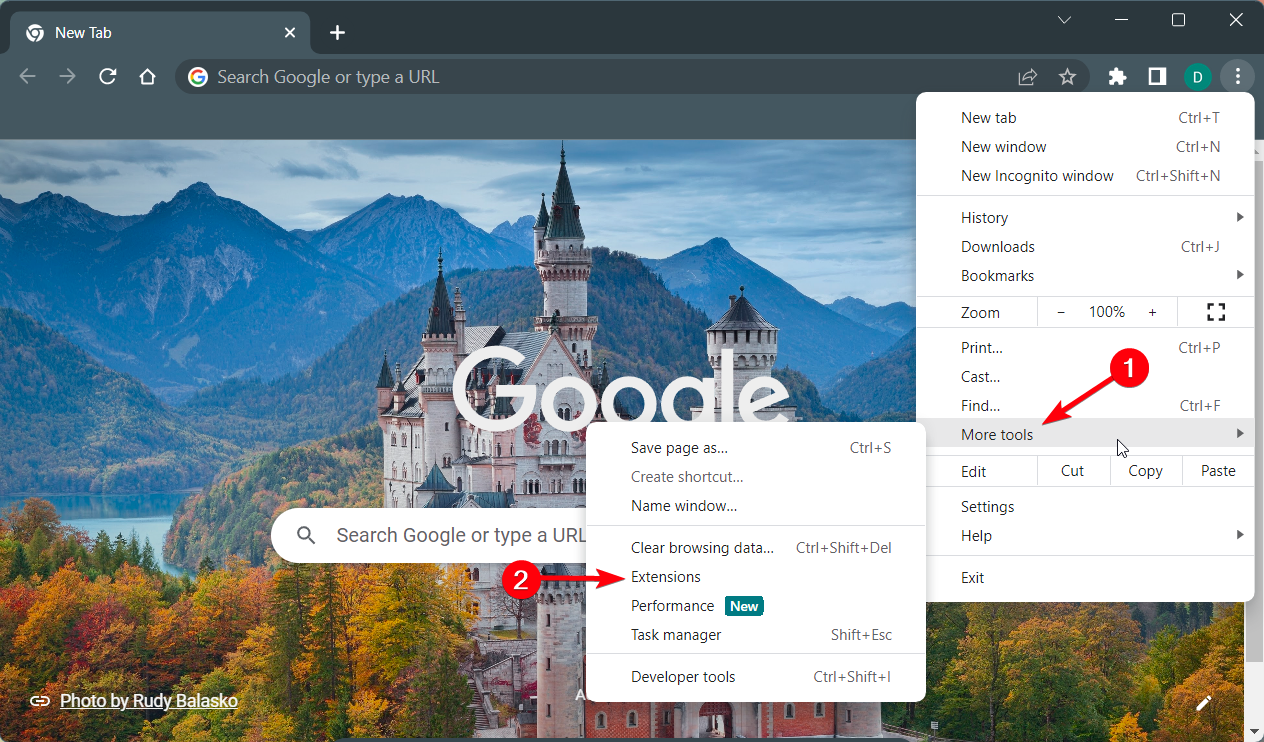The width and height of the screenshot is (1264, 742).
Task: Click the share this page icon
Action: (1027, 77)
